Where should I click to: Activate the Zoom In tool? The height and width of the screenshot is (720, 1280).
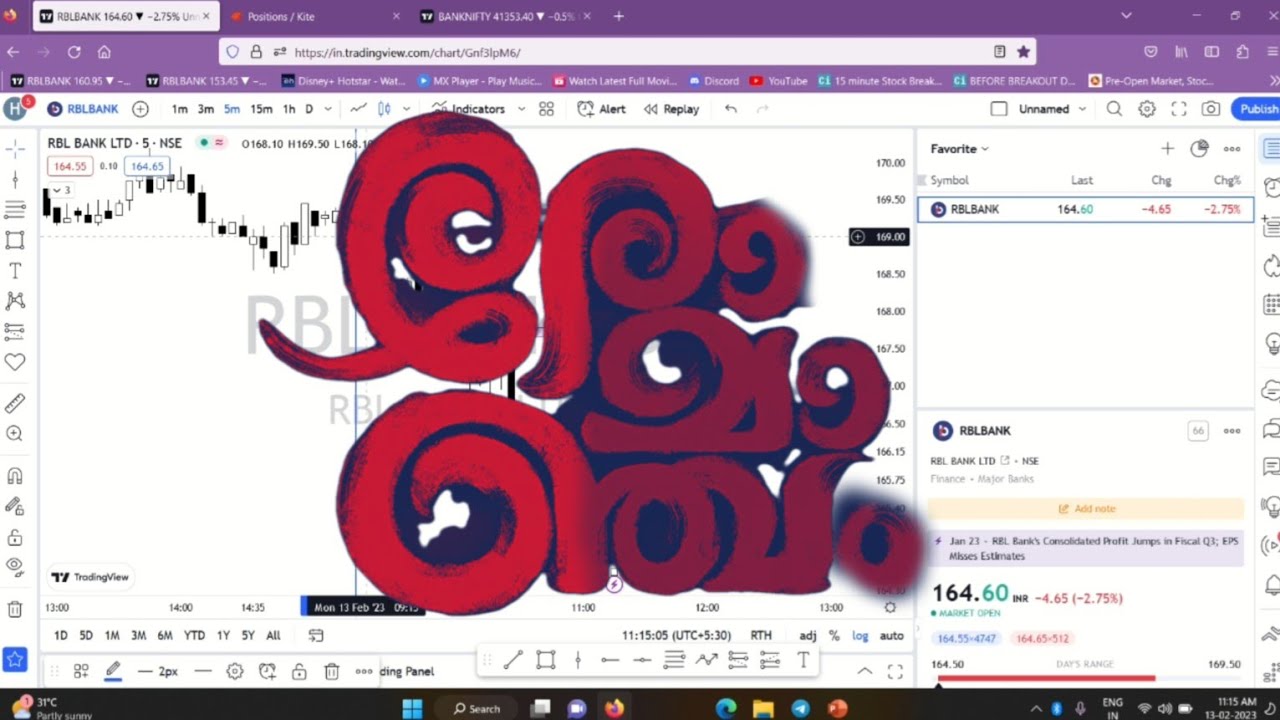point(15,434)
